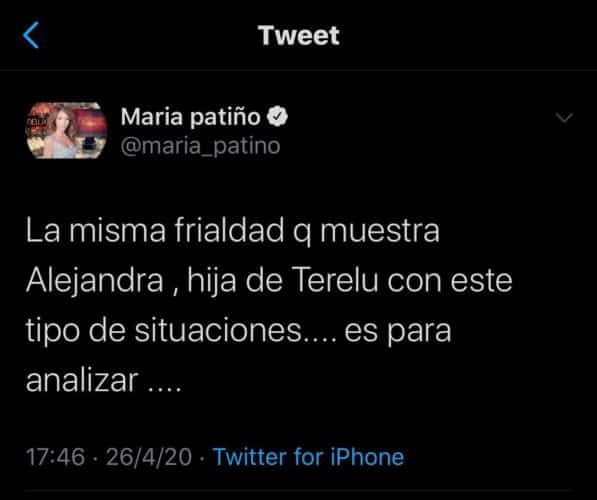Open the @maria_patino handle
The width and height of the screenshot is (597, 500).
200,146
